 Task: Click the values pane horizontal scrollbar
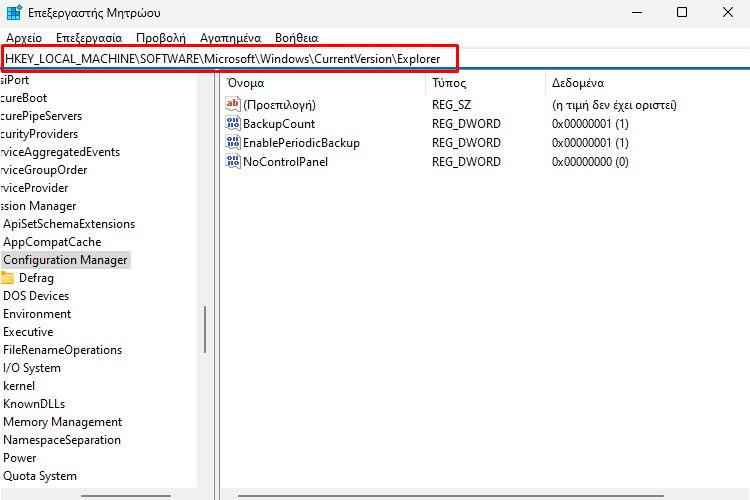[451, 496]
